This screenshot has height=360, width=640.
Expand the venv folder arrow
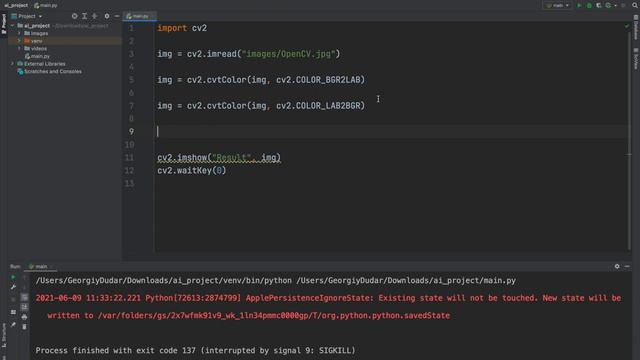[x=19, y=41]
